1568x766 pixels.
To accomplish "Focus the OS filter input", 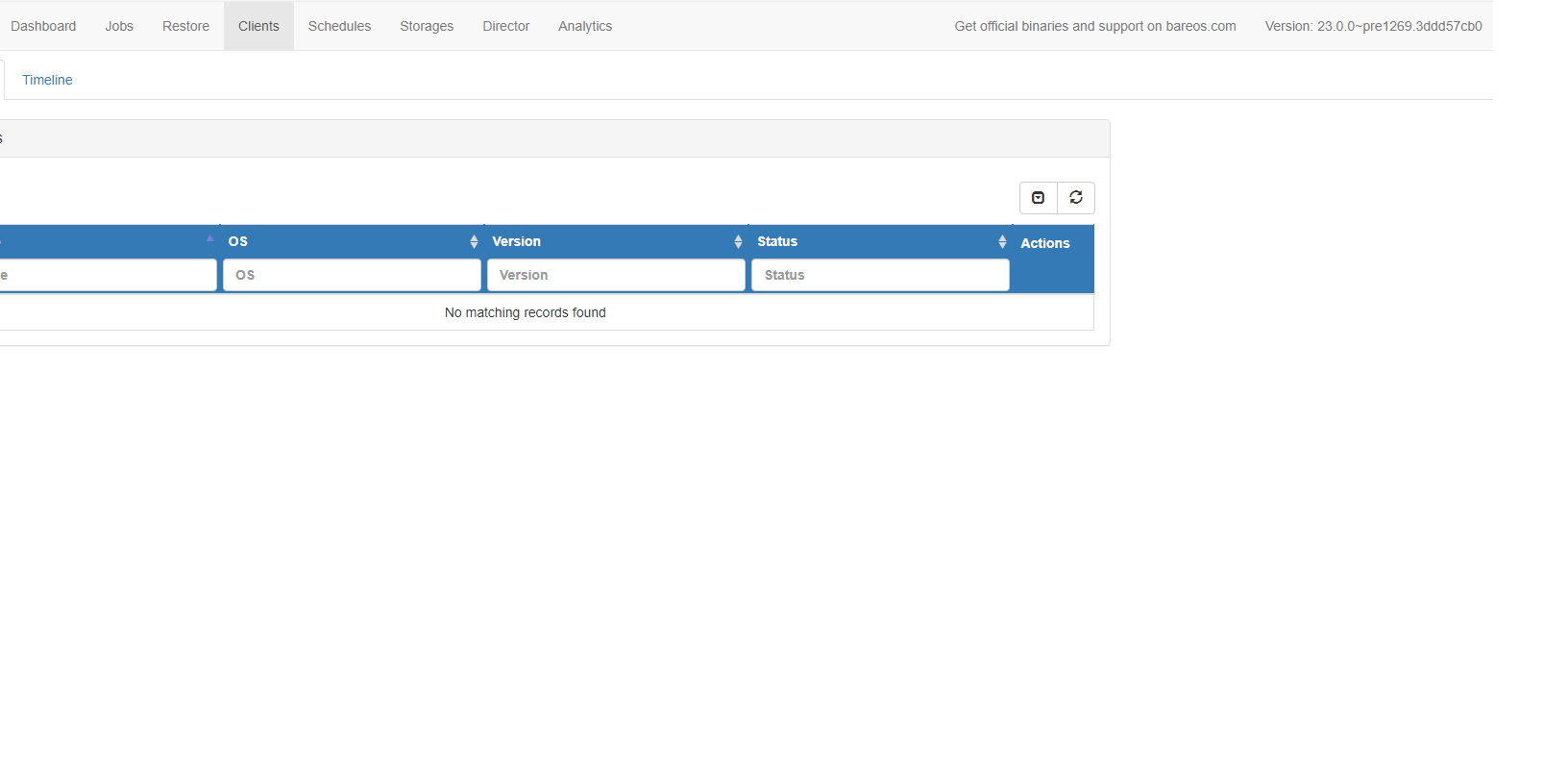I will (x=352, y=275).
